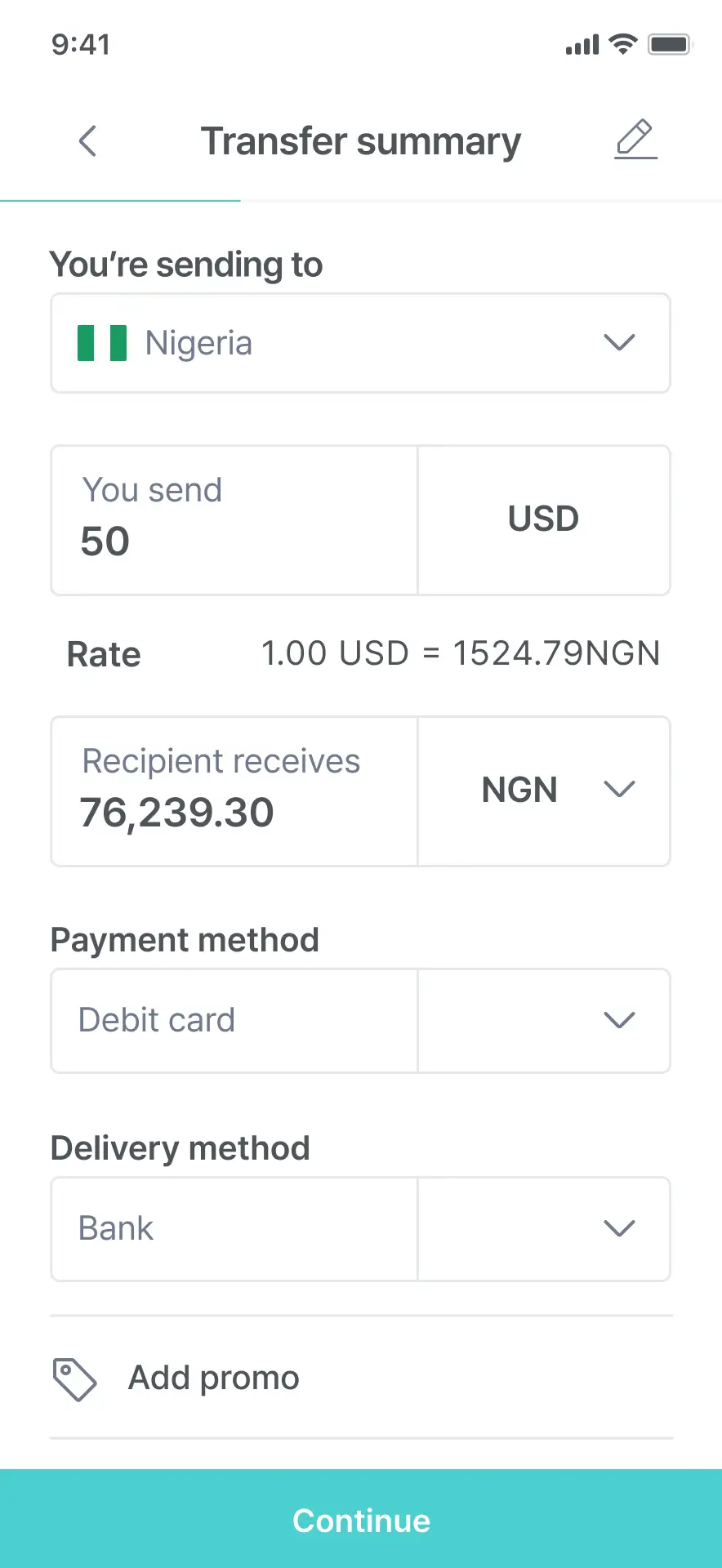
Task: Tap Add promo link
Action: (214, 1378)
